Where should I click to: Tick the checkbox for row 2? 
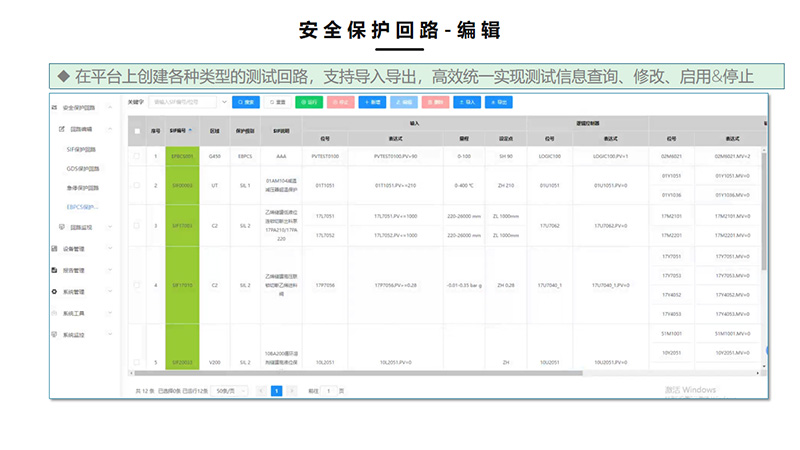pos(137,185)
